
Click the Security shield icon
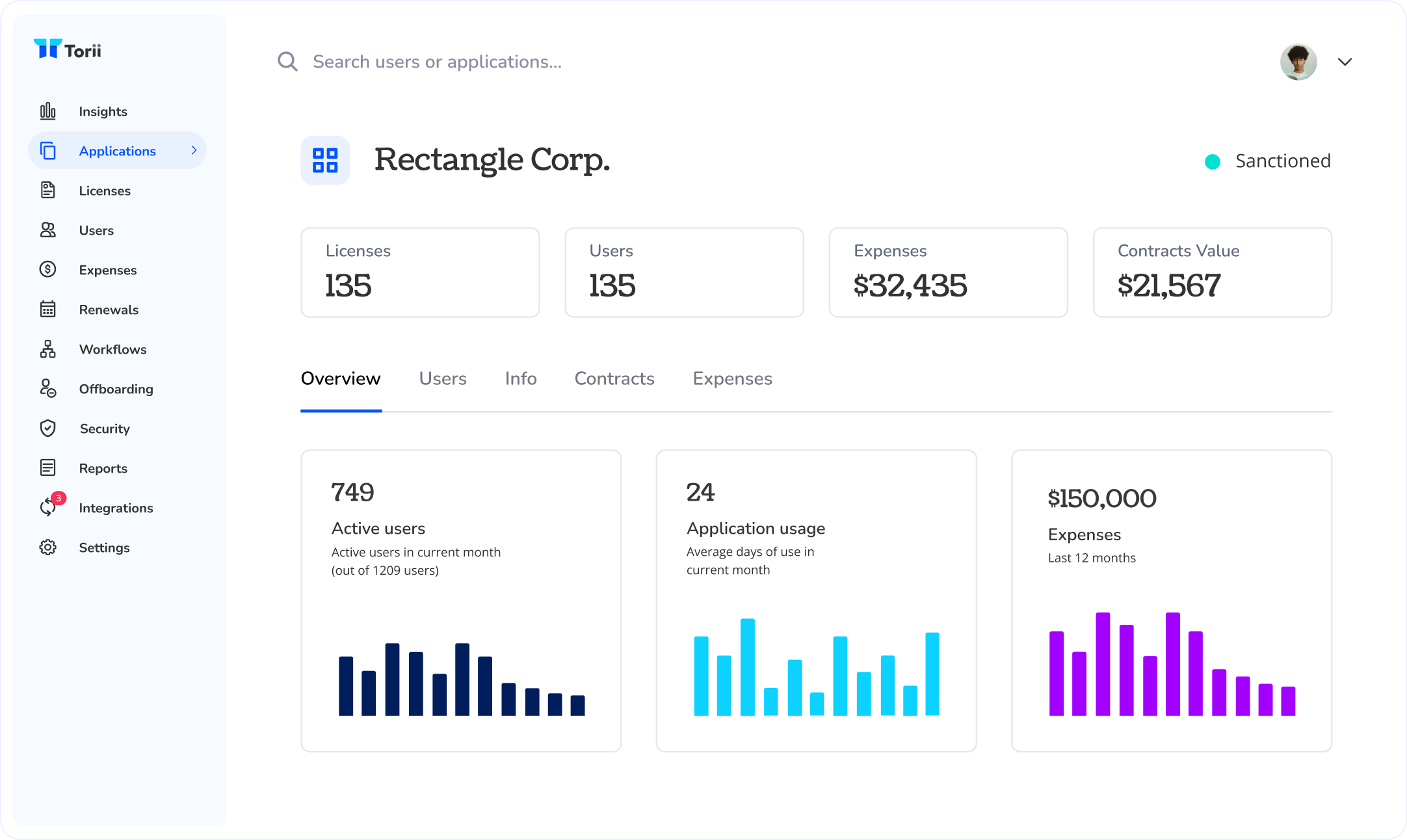(x=48, y=428)
